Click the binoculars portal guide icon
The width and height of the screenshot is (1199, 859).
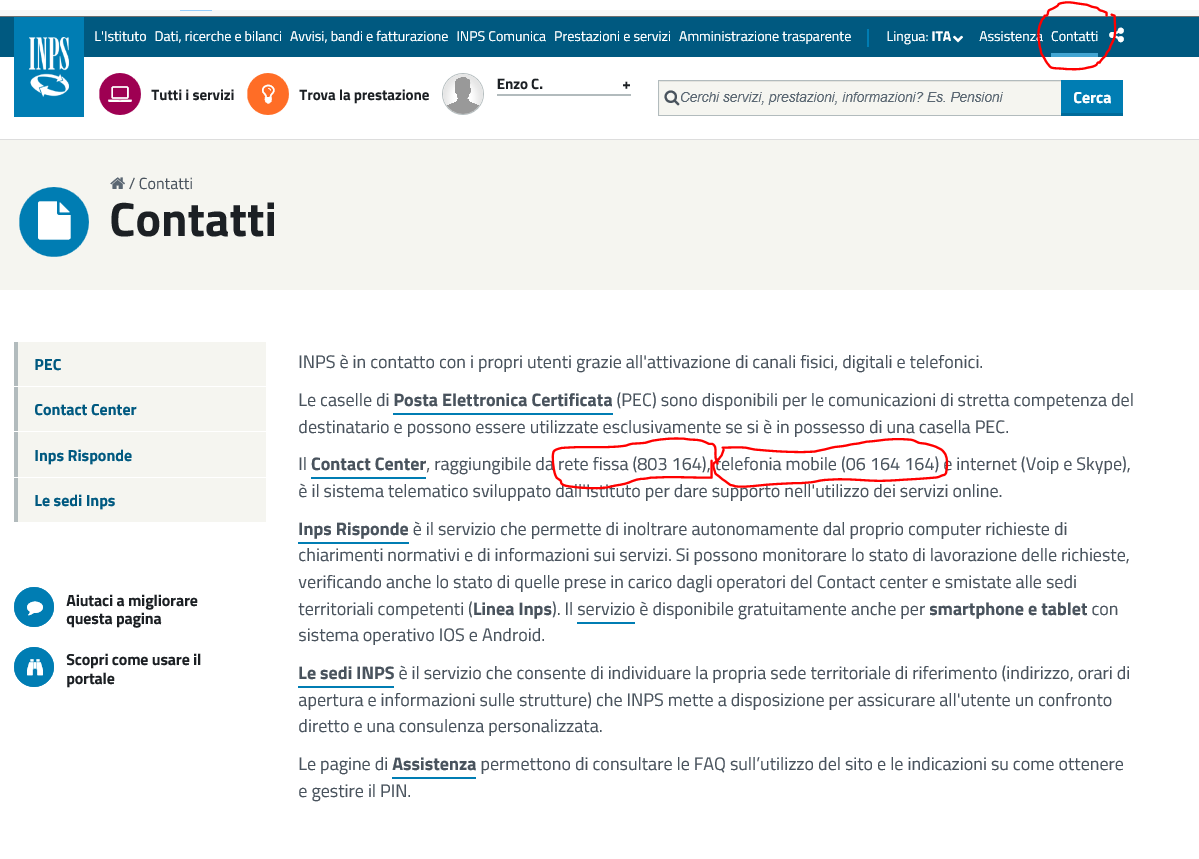pyautogui.click(x=34, y=668)
